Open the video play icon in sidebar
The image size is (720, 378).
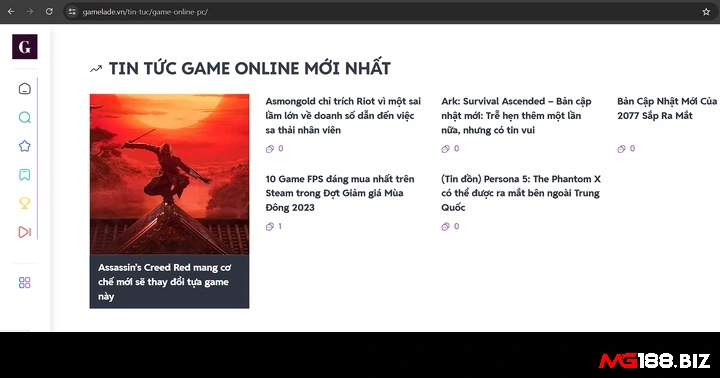click(x=25, y=232)
